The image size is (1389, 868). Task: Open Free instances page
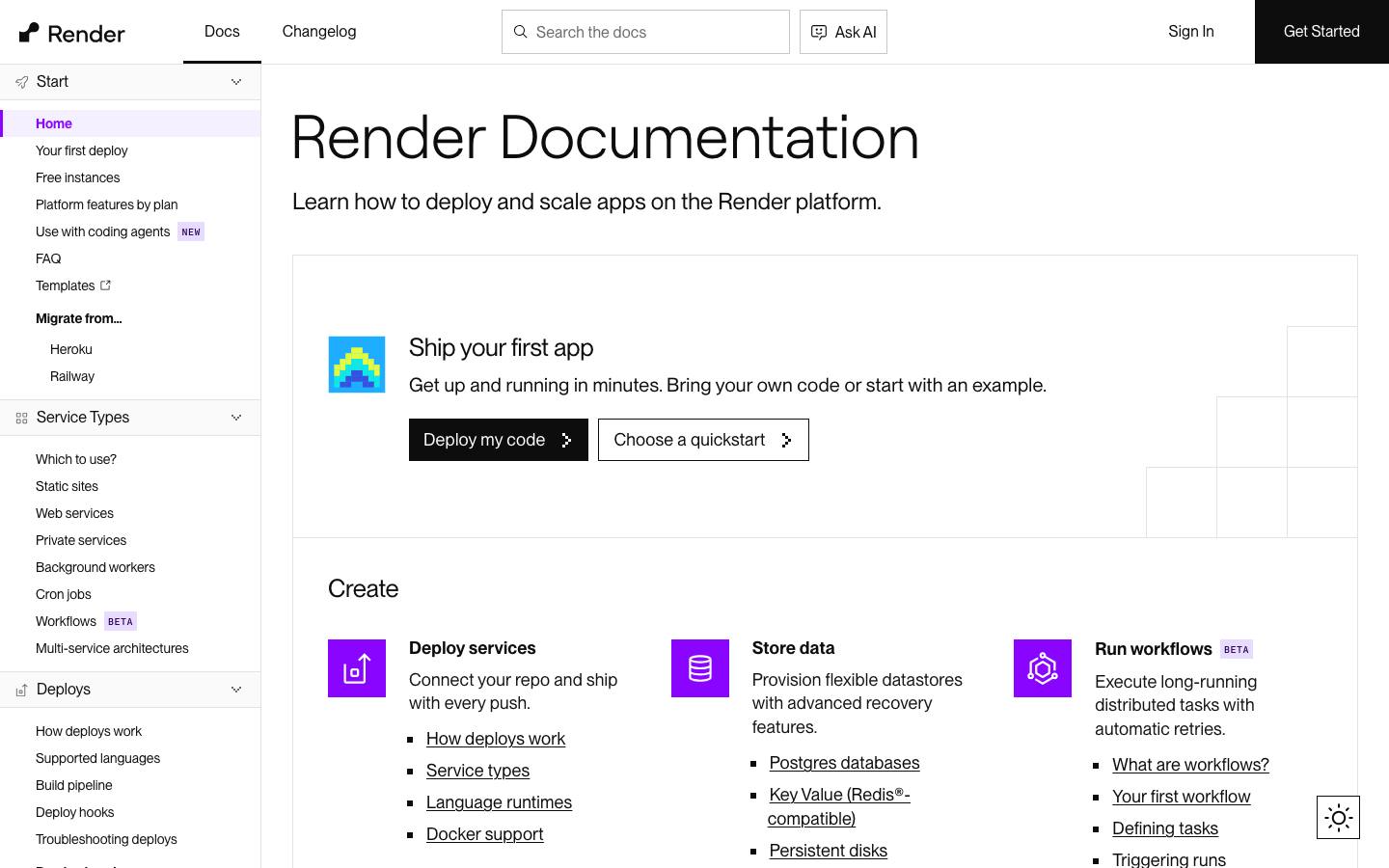[x=78, y=177]
